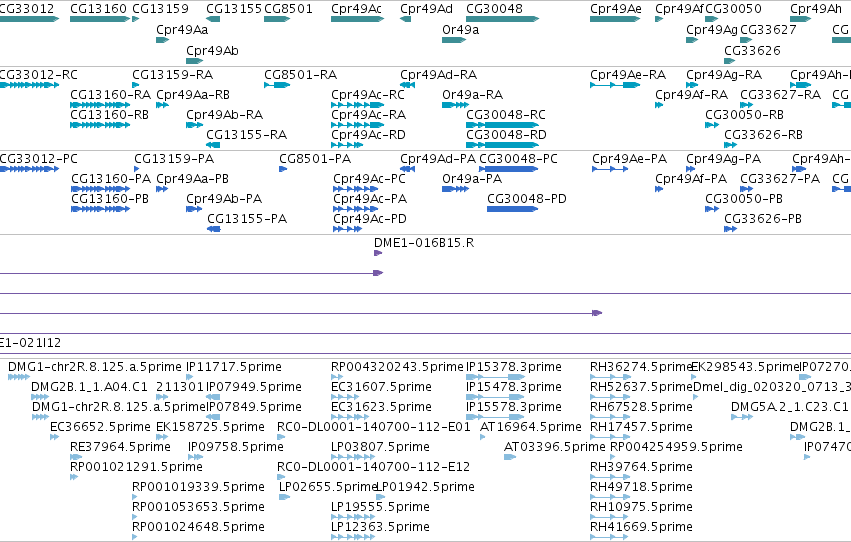851x542 pixels.
Task: Select the CG33012 gene feature label
Action: point(27,9)
